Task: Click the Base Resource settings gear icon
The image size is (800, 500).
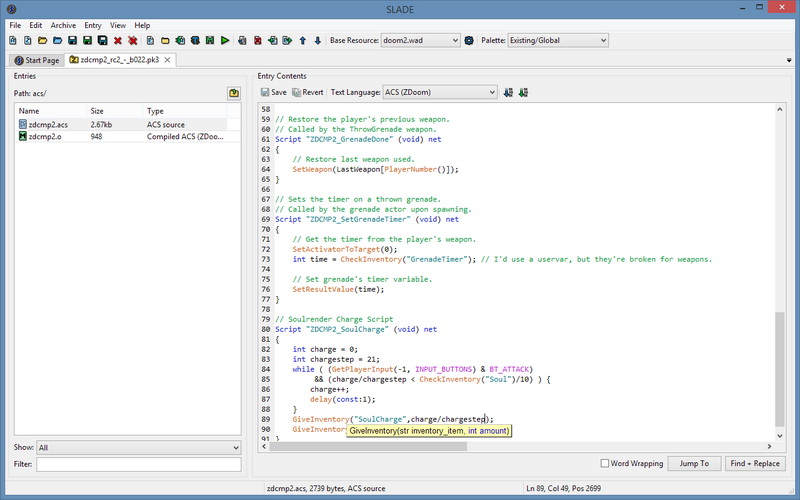Action: (x=469, y=41)
